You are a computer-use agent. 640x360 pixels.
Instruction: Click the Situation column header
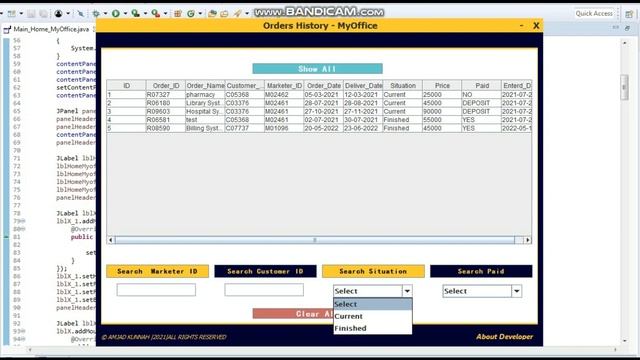point(402,85)
